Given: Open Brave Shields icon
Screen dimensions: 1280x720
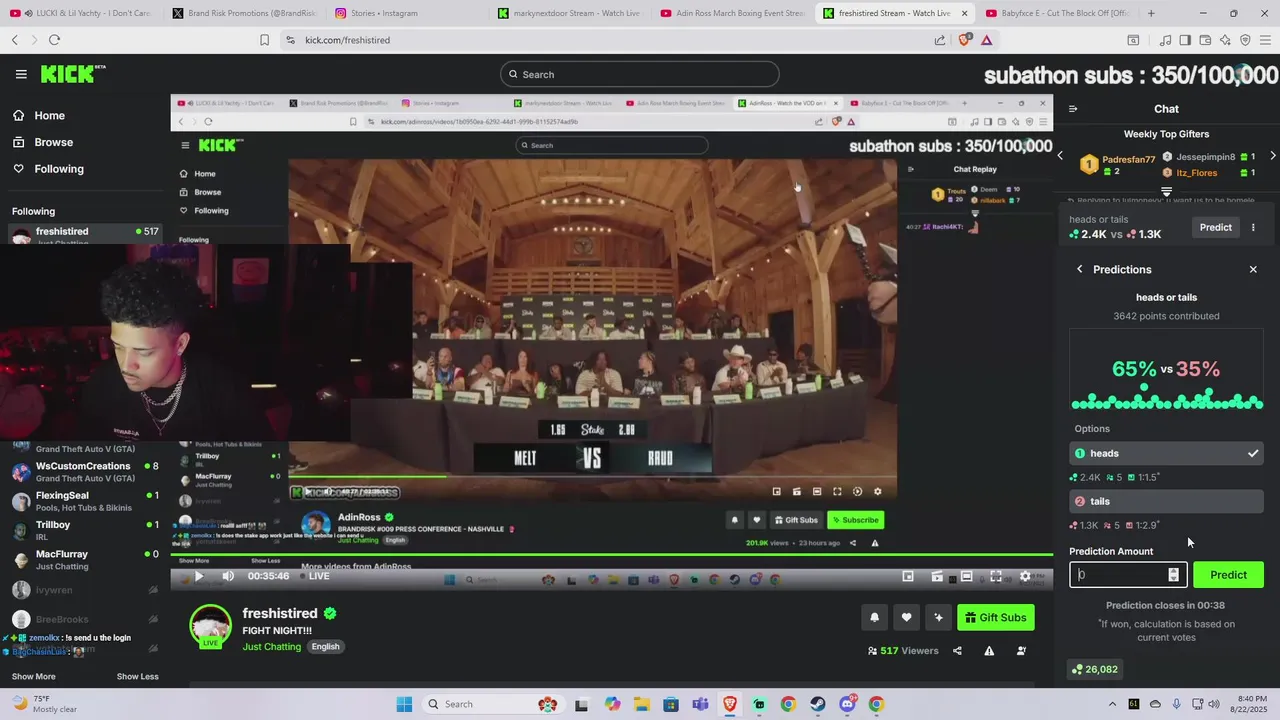Looking at the screenshot, I should click(x=964, y=40).
